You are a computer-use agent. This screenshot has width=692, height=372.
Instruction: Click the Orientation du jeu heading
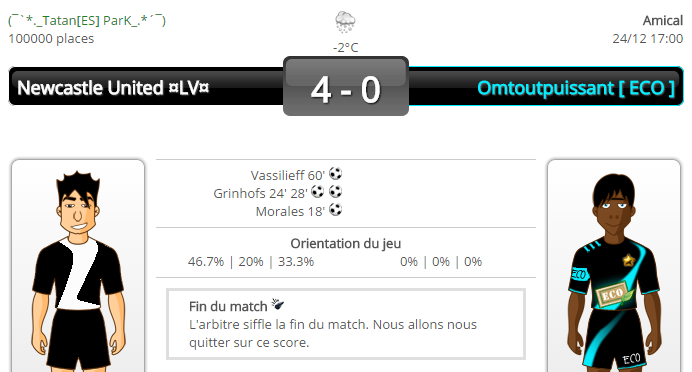(x=346, y=244)
